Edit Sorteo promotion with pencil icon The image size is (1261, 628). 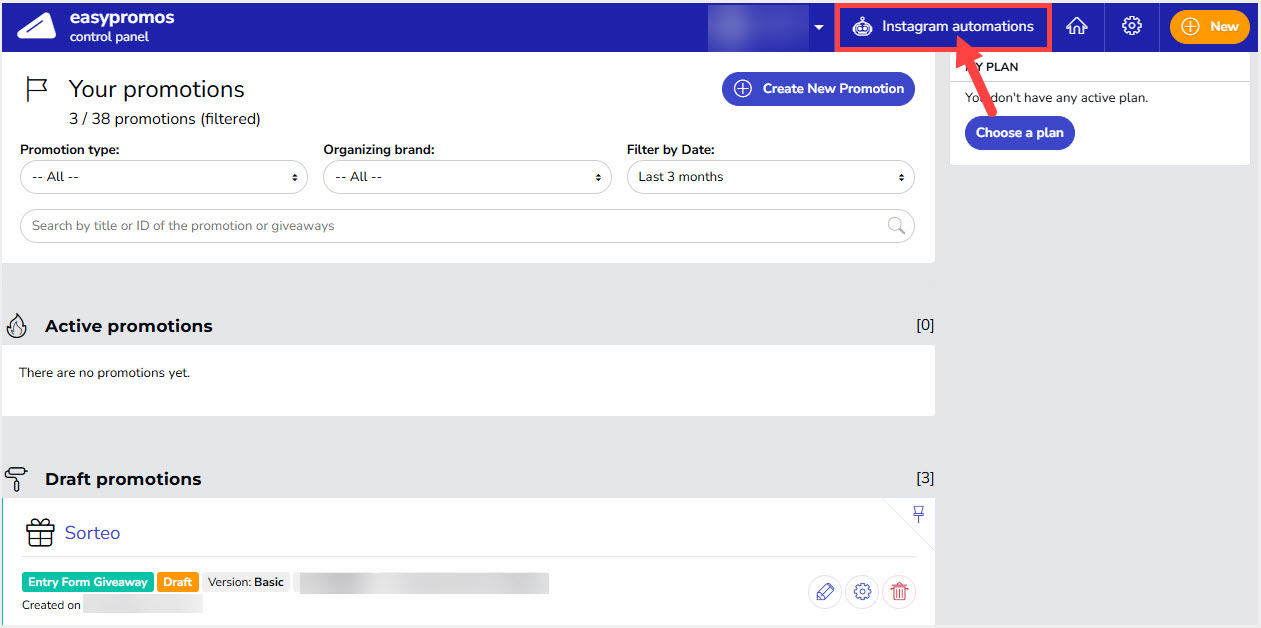point(824,592)
